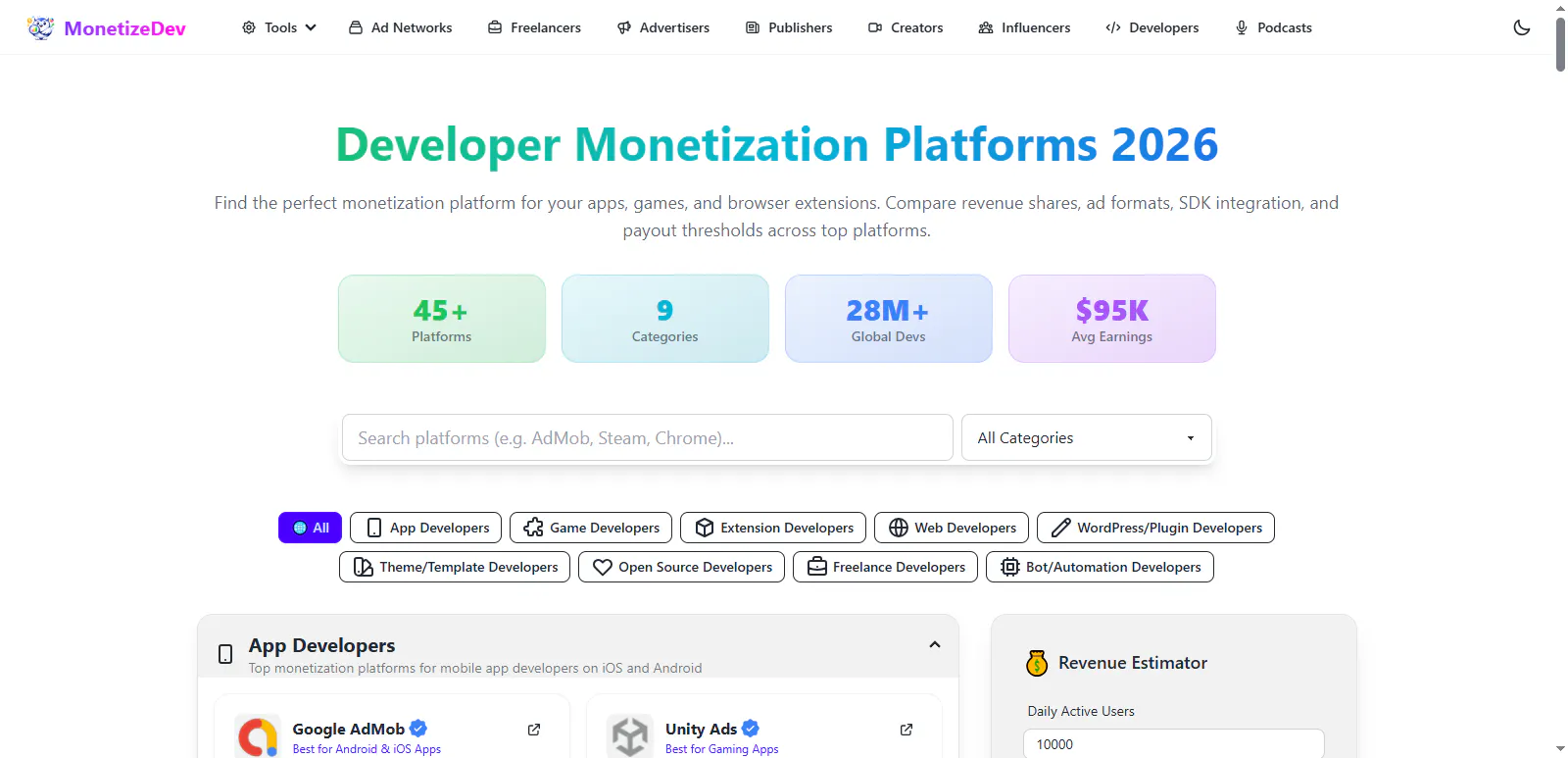Filter by Extension Developers
This screenshot has width=1568, height=758.
(773, 528)
